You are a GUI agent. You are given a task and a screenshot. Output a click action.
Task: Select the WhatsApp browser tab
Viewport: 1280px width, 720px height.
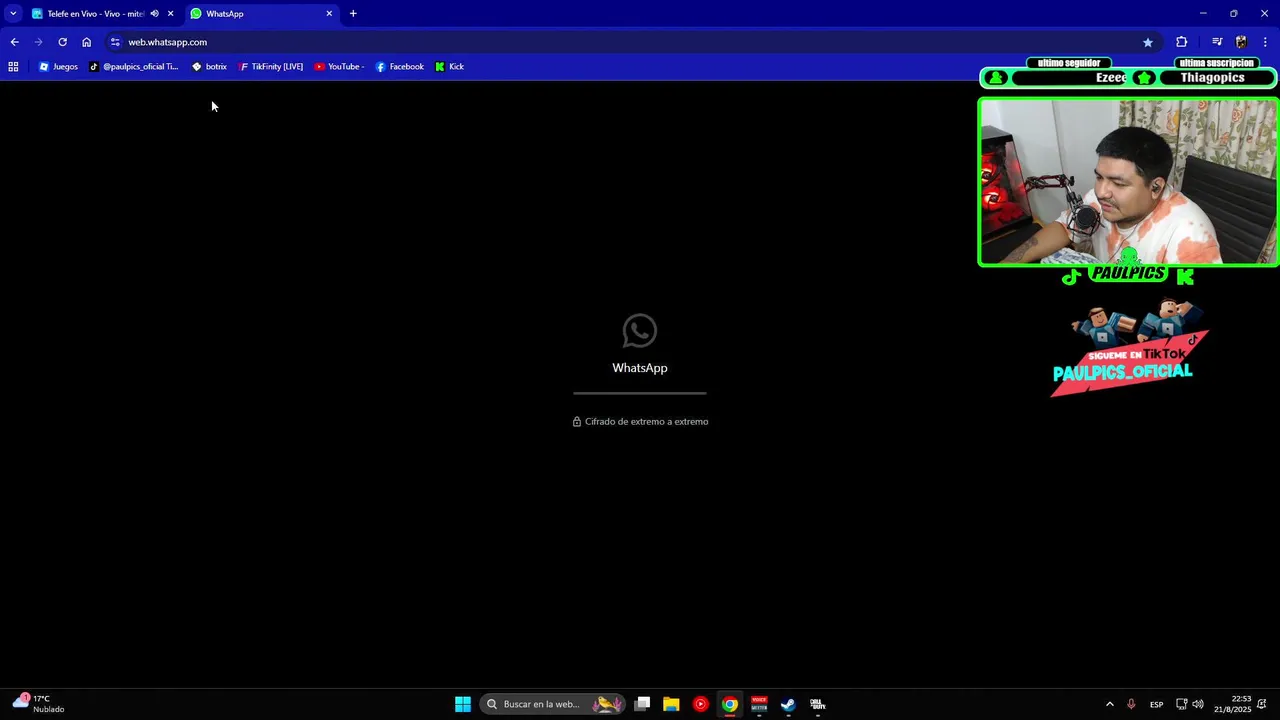[262, 14]
